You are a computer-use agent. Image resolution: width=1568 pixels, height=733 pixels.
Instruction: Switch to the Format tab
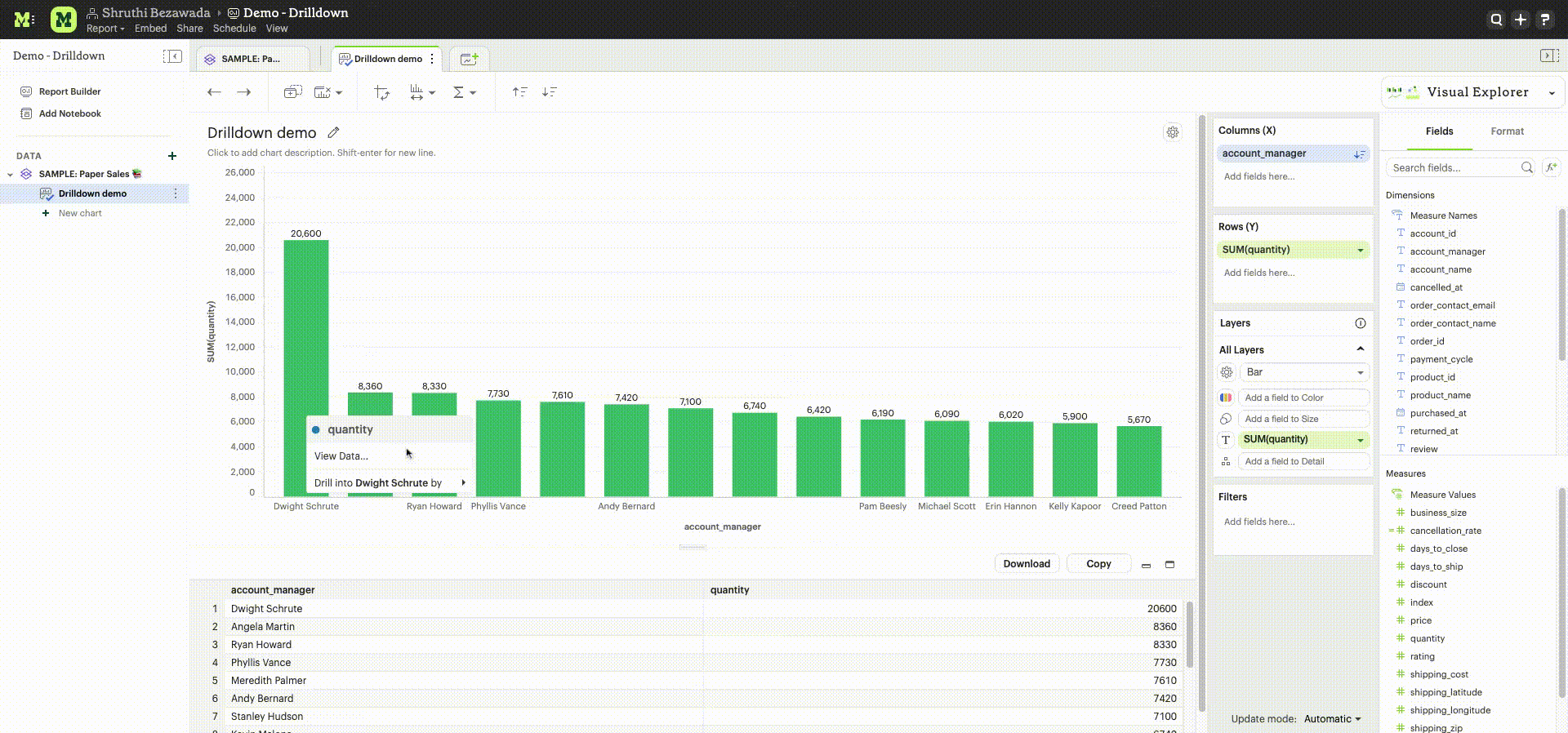1507,131
